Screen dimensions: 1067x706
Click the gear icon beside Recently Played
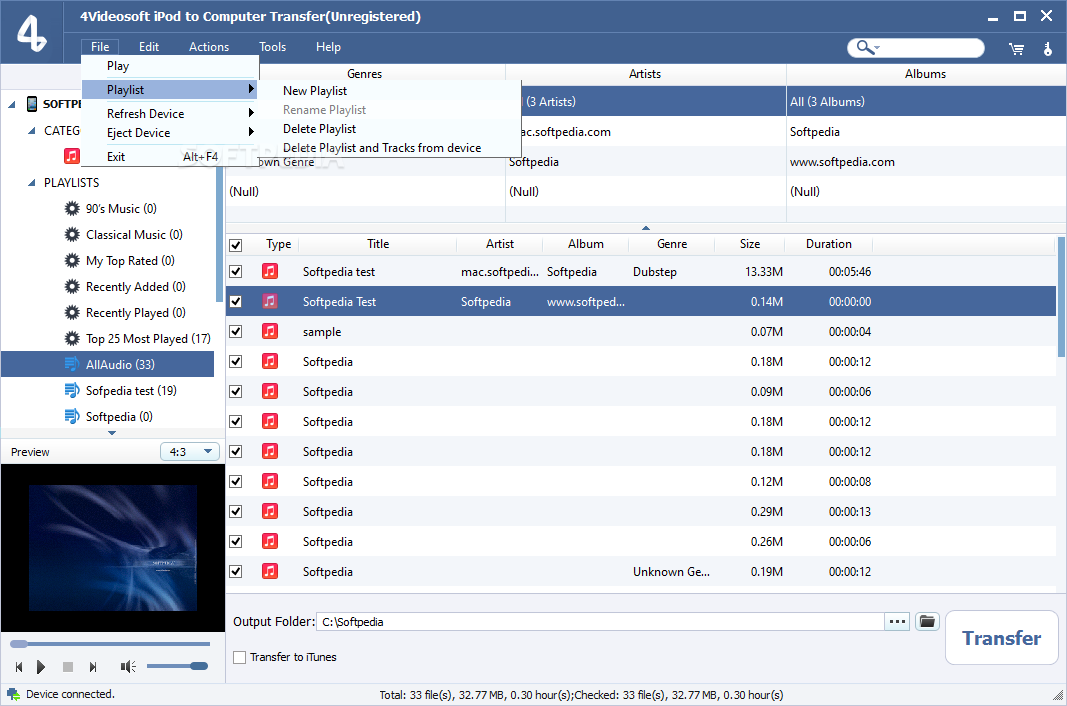[x=72, y=312]
